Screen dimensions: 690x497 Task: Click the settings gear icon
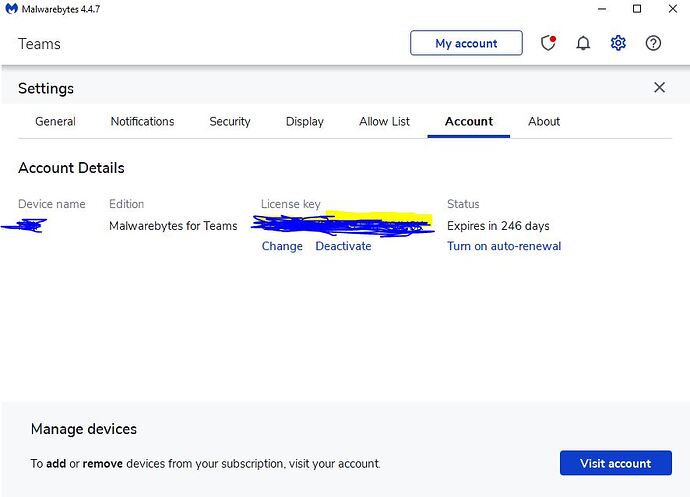tap(618, 43)
